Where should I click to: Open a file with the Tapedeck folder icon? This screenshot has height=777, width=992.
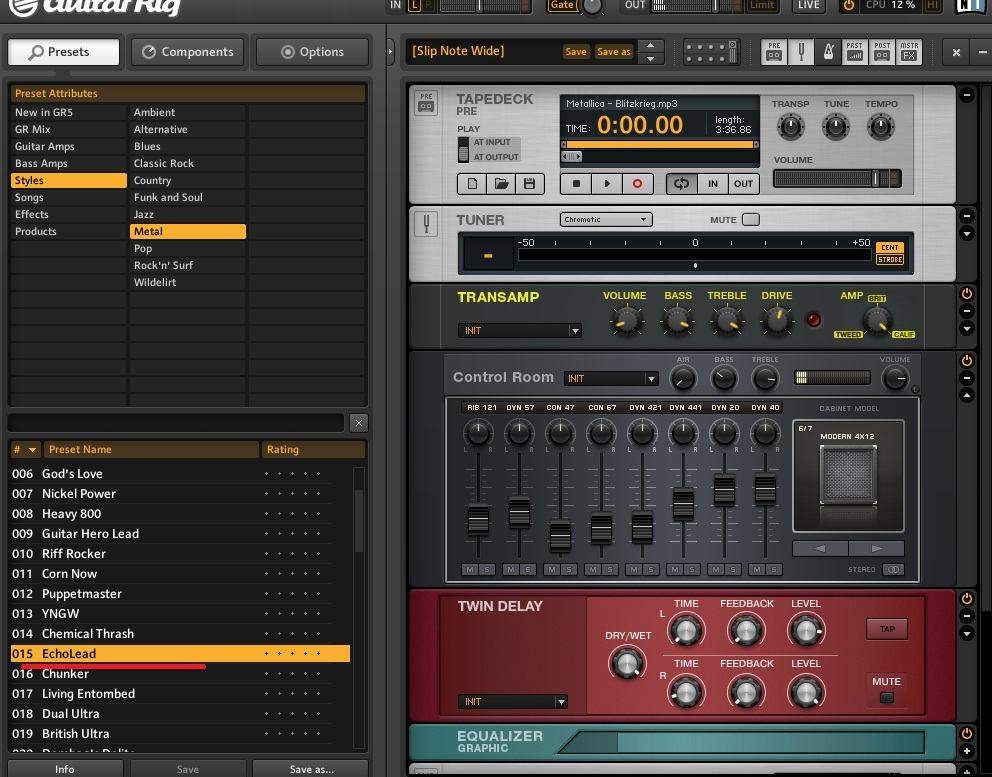501,184
